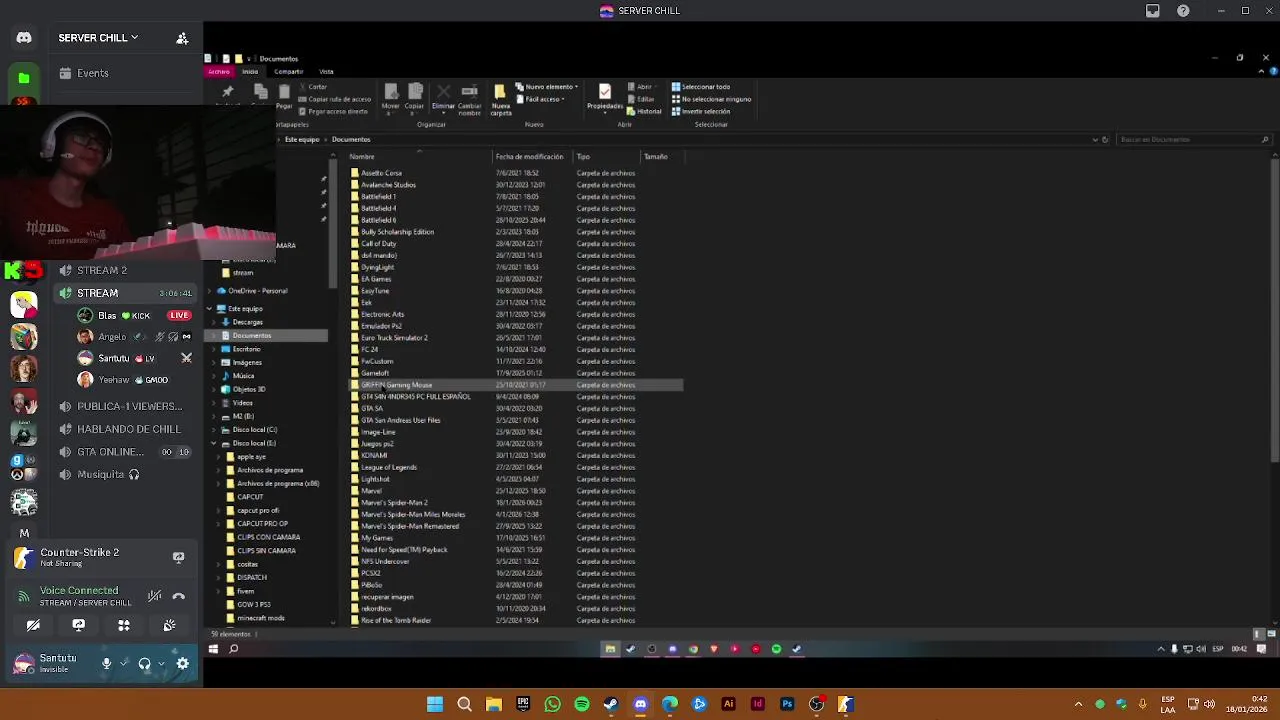Sort files by the Nombre column header
1280x720 pixels.
[x=420, y=156]
